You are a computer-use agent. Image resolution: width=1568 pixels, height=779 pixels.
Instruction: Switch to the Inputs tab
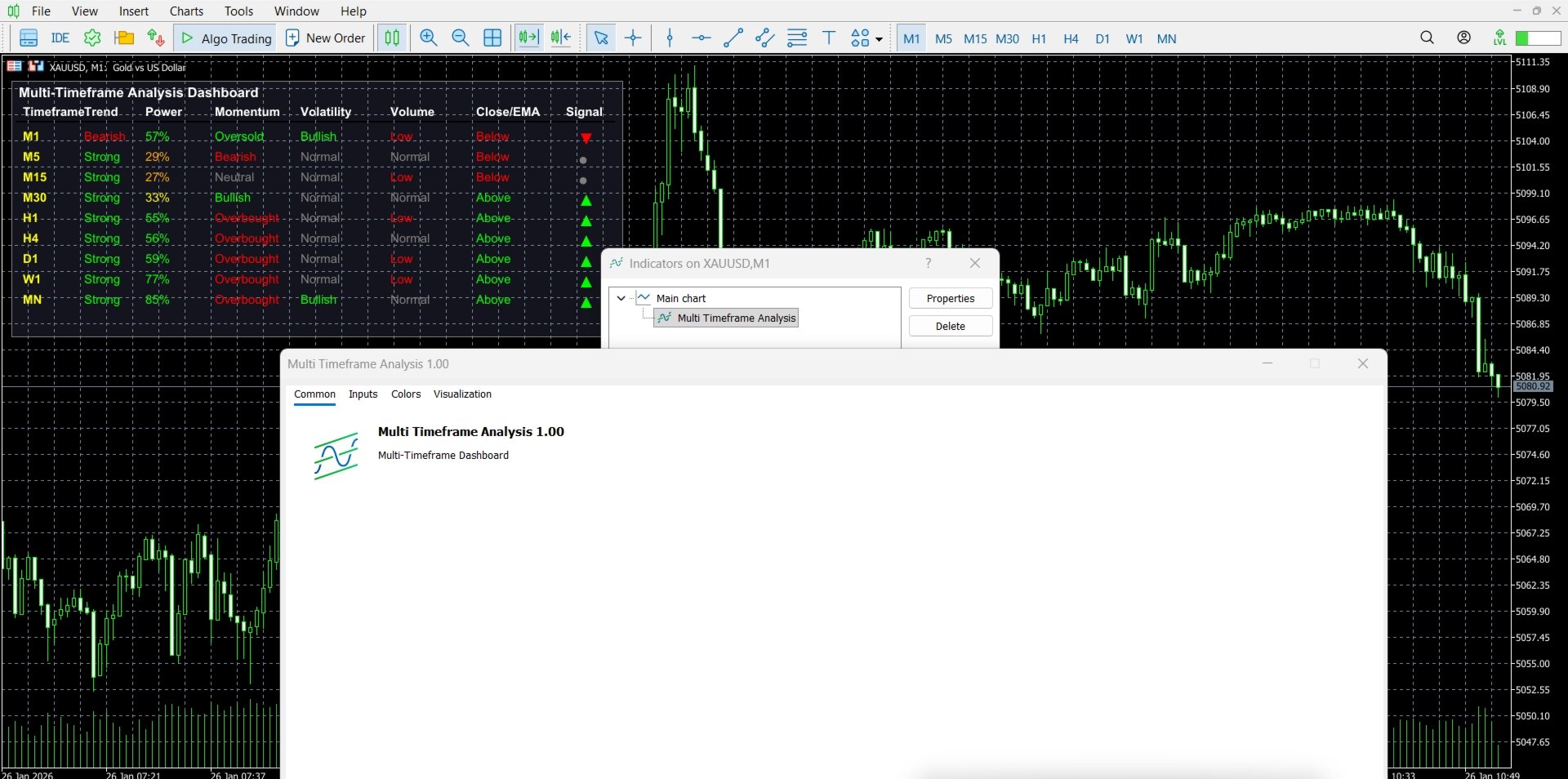(363, 394)
